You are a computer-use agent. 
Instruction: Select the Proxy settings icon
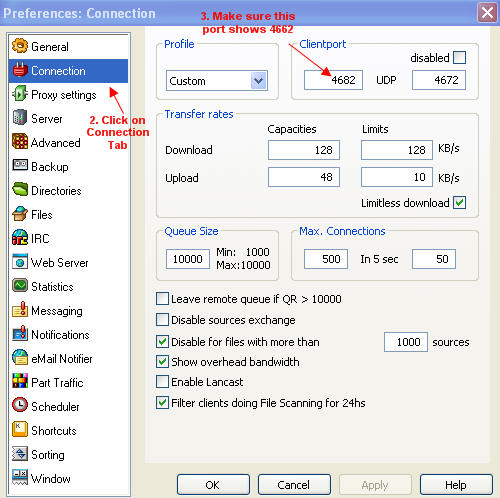tap(20, 94)
